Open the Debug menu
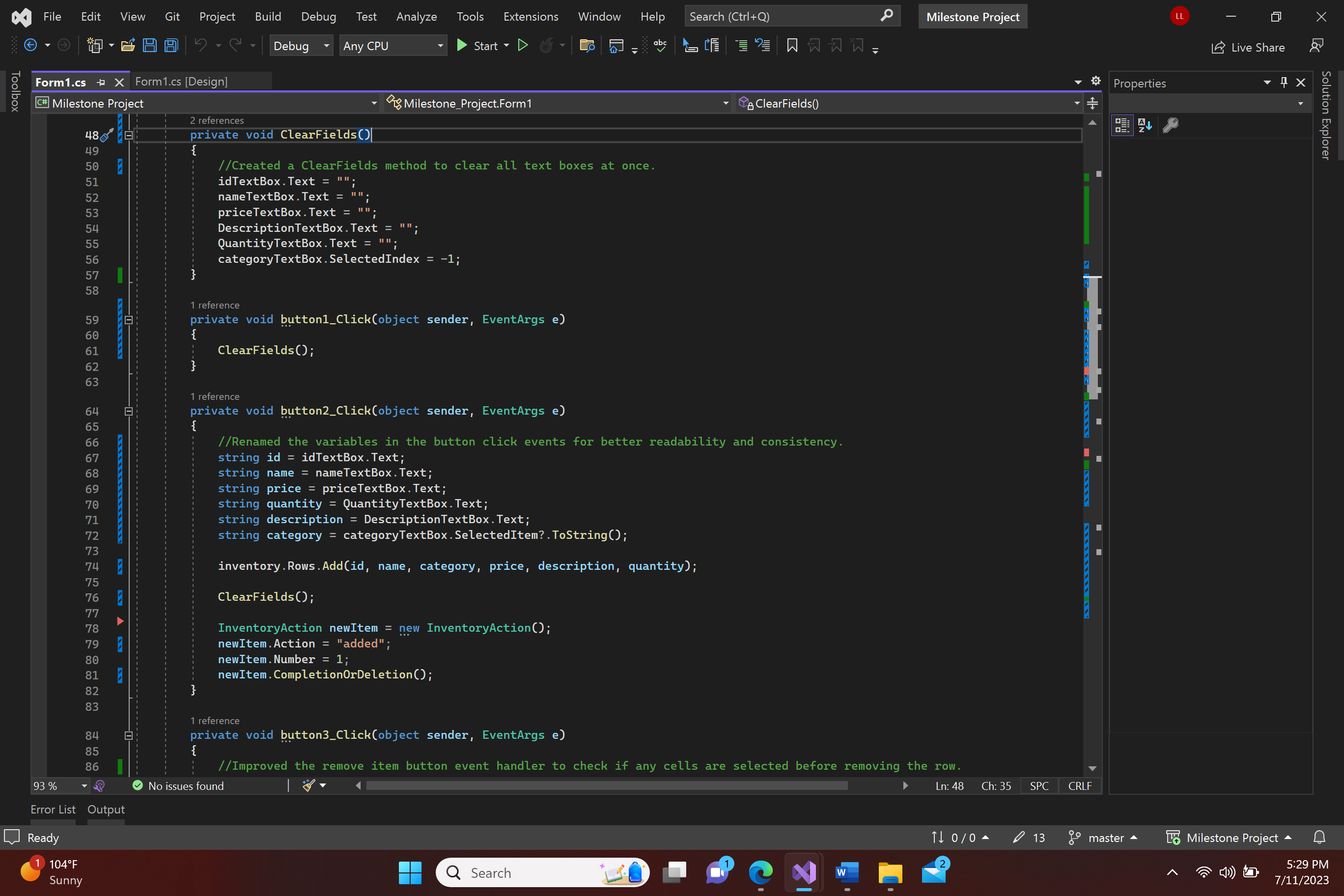The image size is (1344, 896). (318, 17)
